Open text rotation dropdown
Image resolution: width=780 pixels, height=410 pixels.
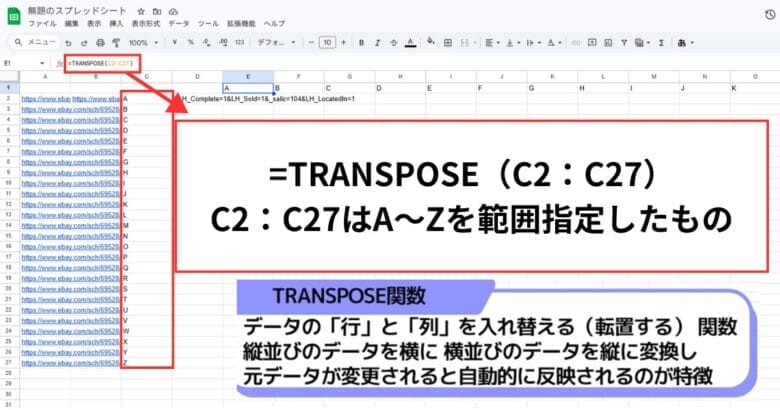(554, 43)
